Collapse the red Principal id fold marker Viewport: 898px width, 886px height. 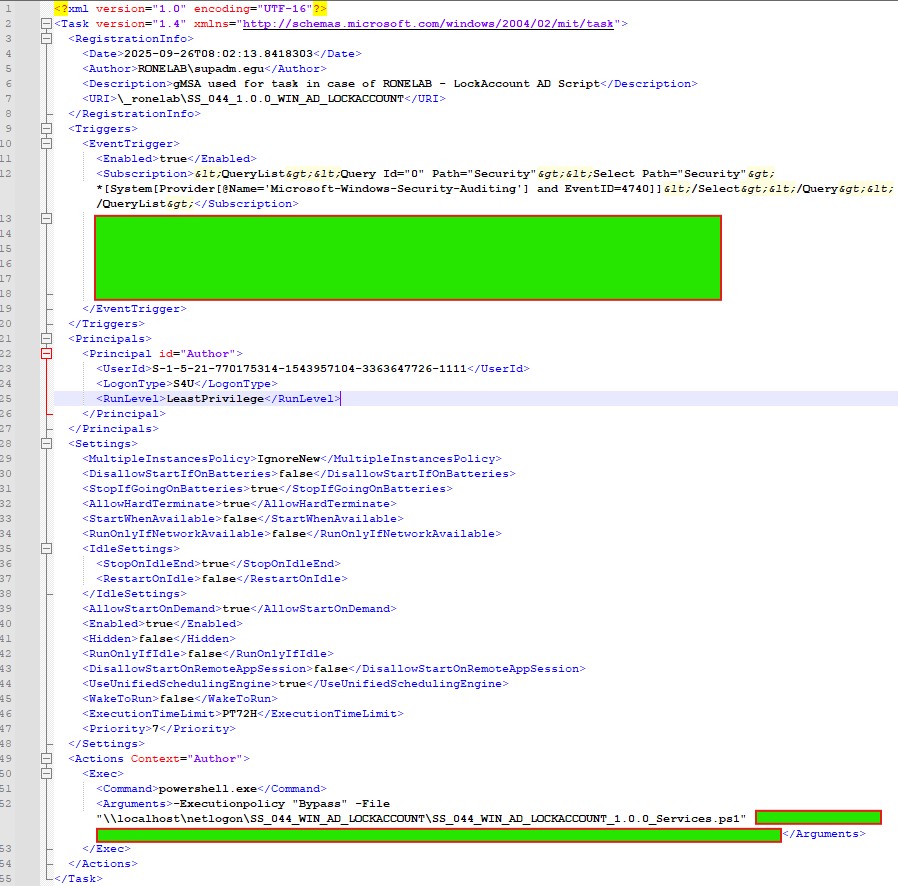coord(47,353)
